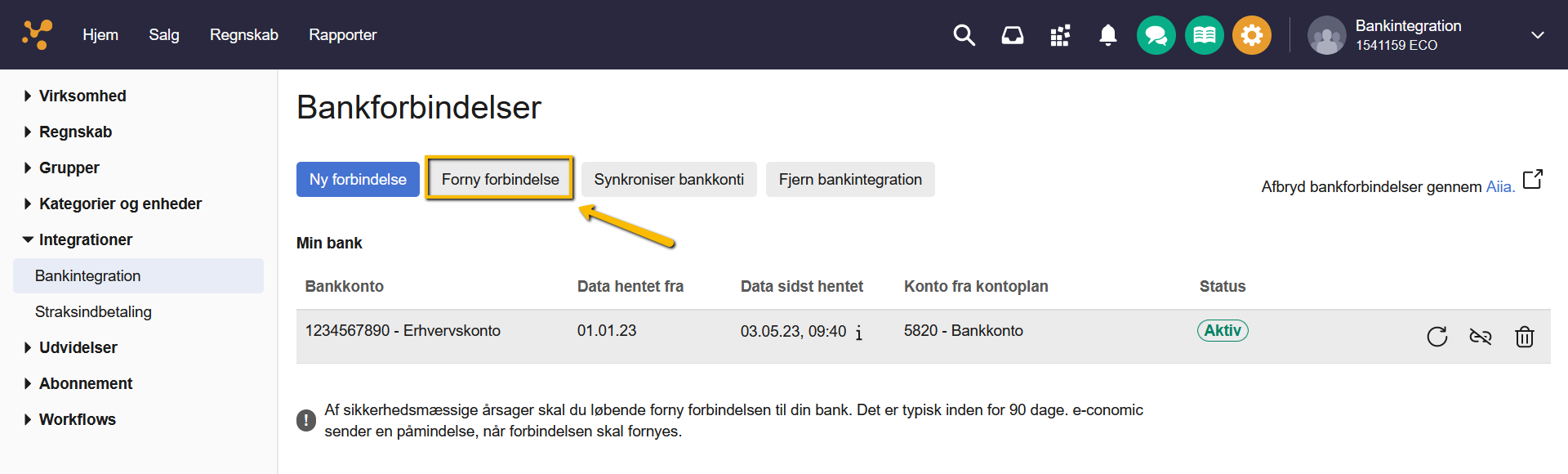Select Straksindbetaling in the sidebar
The height and width of the screenshot is (474, 1568).
93,311
